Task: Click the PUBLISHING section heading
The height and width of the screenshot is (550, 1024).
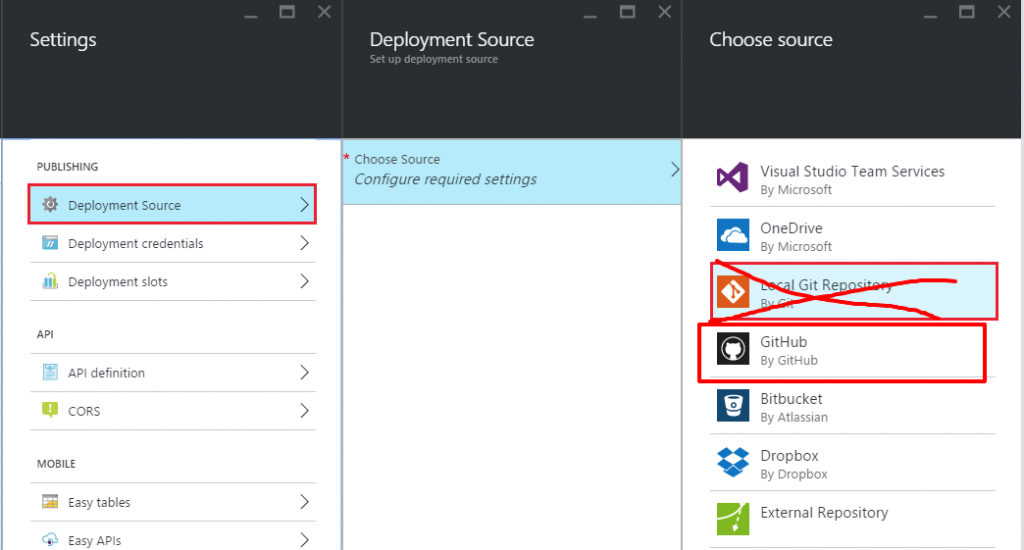Action: [67, 167]
